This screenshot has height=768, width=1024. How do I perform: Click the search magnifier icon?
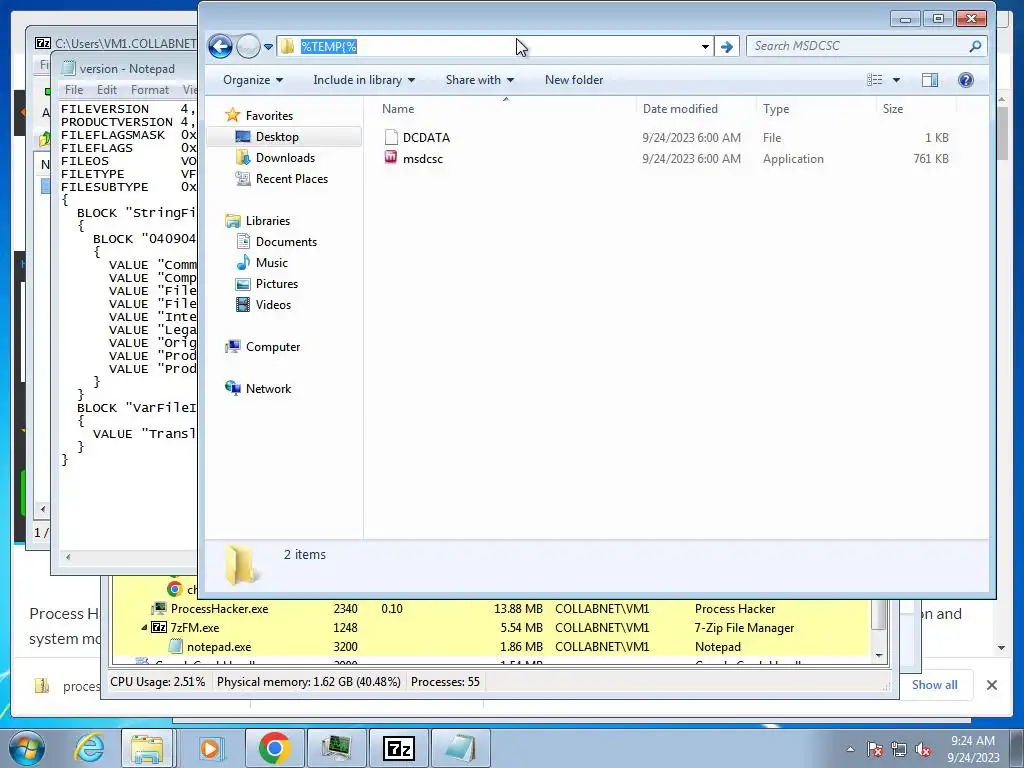[x=975, y=46]
